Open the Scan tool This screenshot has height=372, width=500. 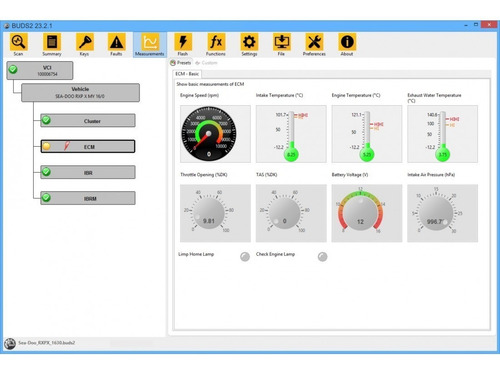pyautogui.click(x=18, y=42)
